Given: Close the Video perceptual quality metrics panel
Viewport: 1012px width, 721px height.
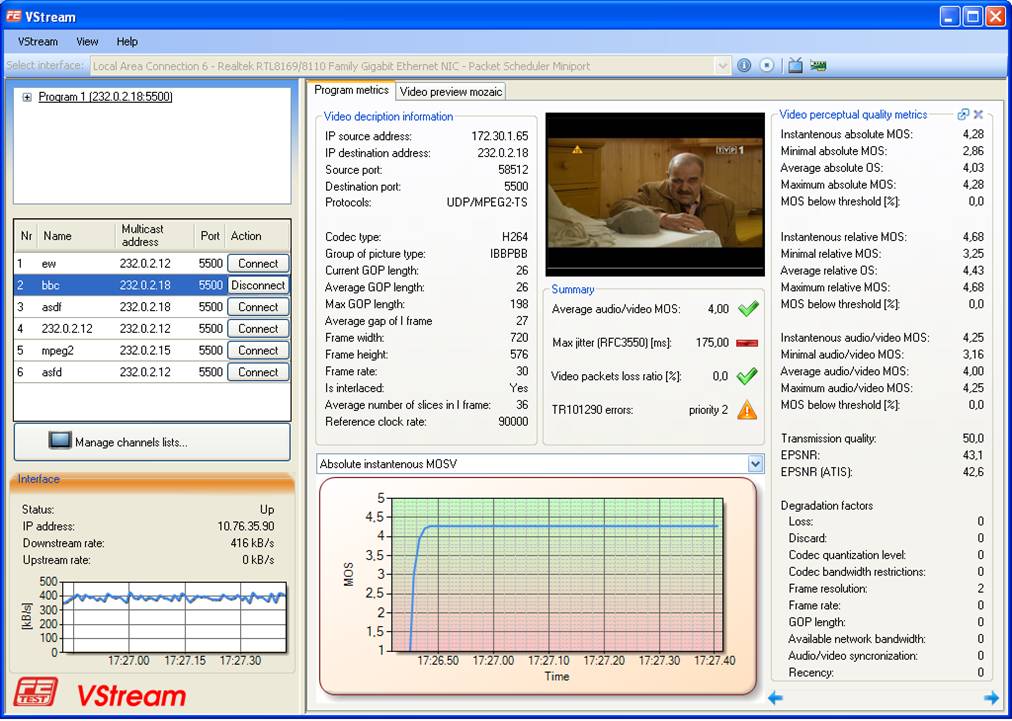Looking at the screenshot, I should pyautogui.click(x=978, y=115).
